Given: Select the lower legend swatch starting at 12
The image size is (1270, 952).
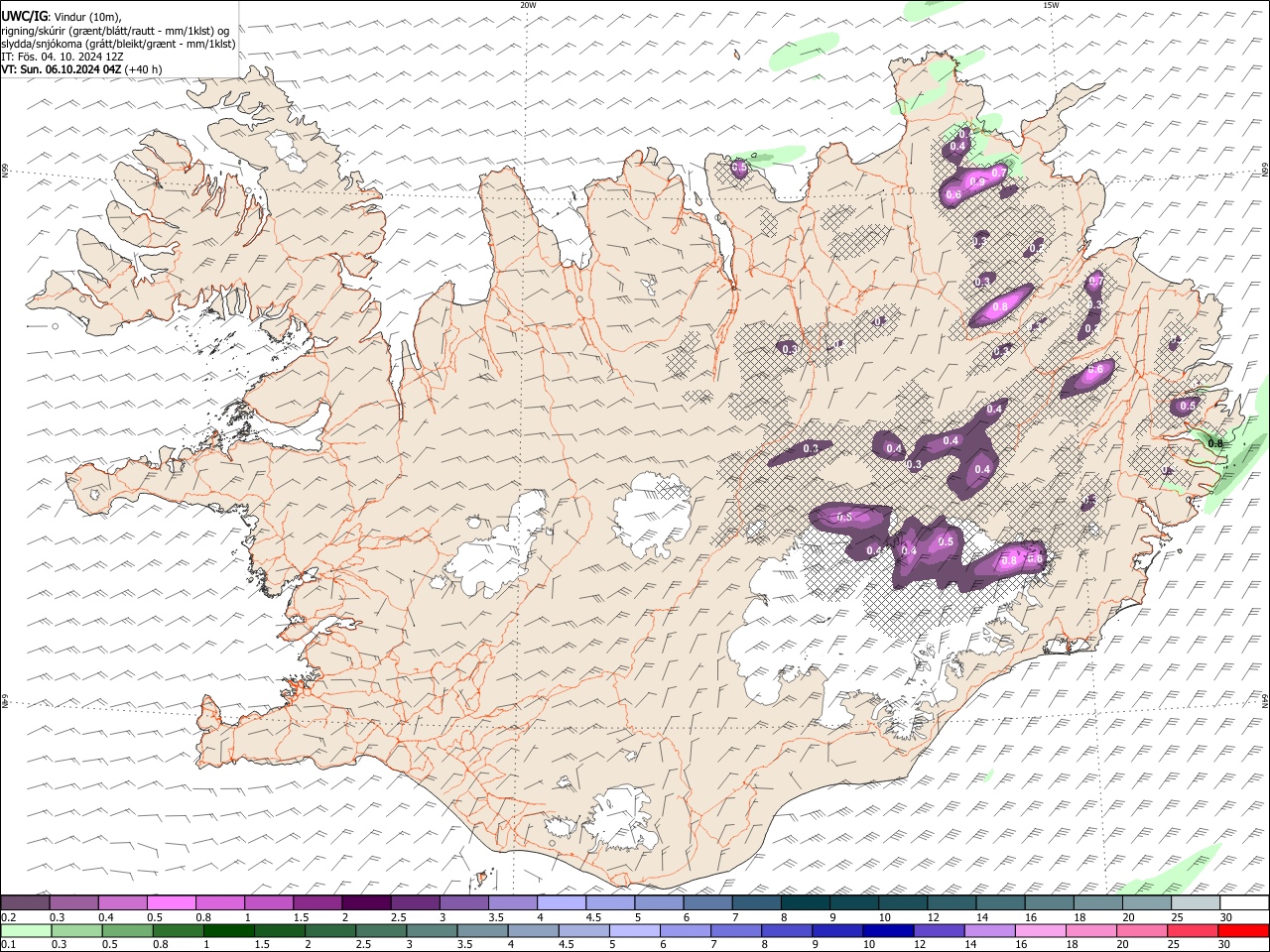Looking at the screenshot, I should 939,931.
